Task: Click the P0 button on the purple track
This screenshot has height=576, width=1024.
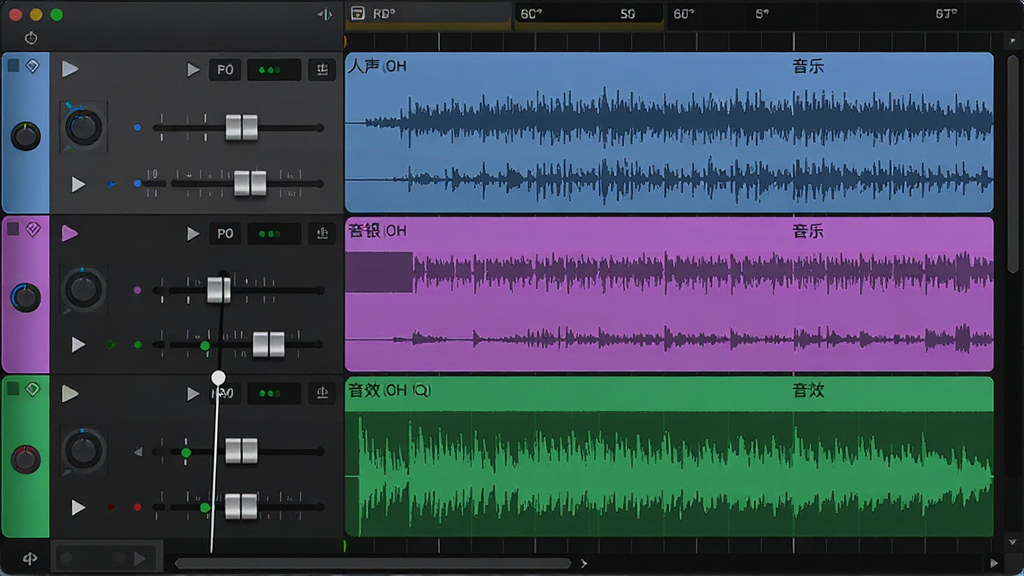Action: pos(225,233)
